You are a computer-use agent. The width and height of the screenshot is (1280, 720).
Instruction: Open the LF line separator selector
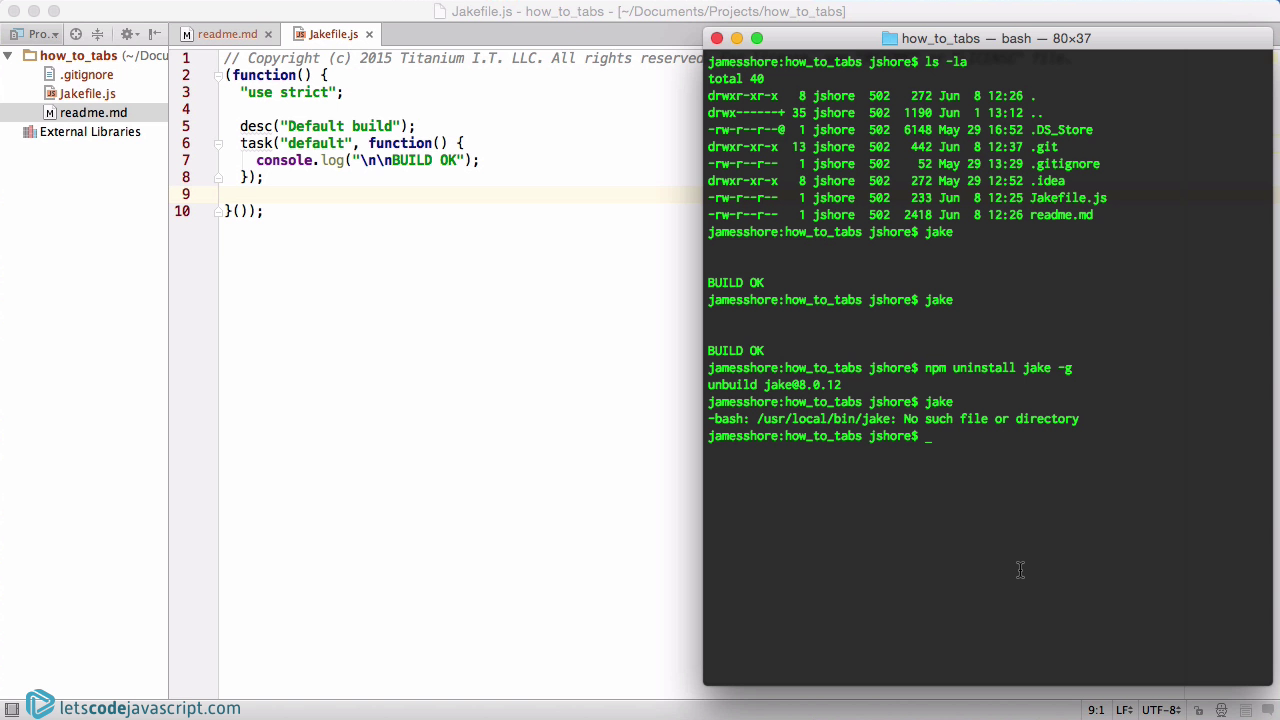pyautogui.click(x=1124, y=710)
